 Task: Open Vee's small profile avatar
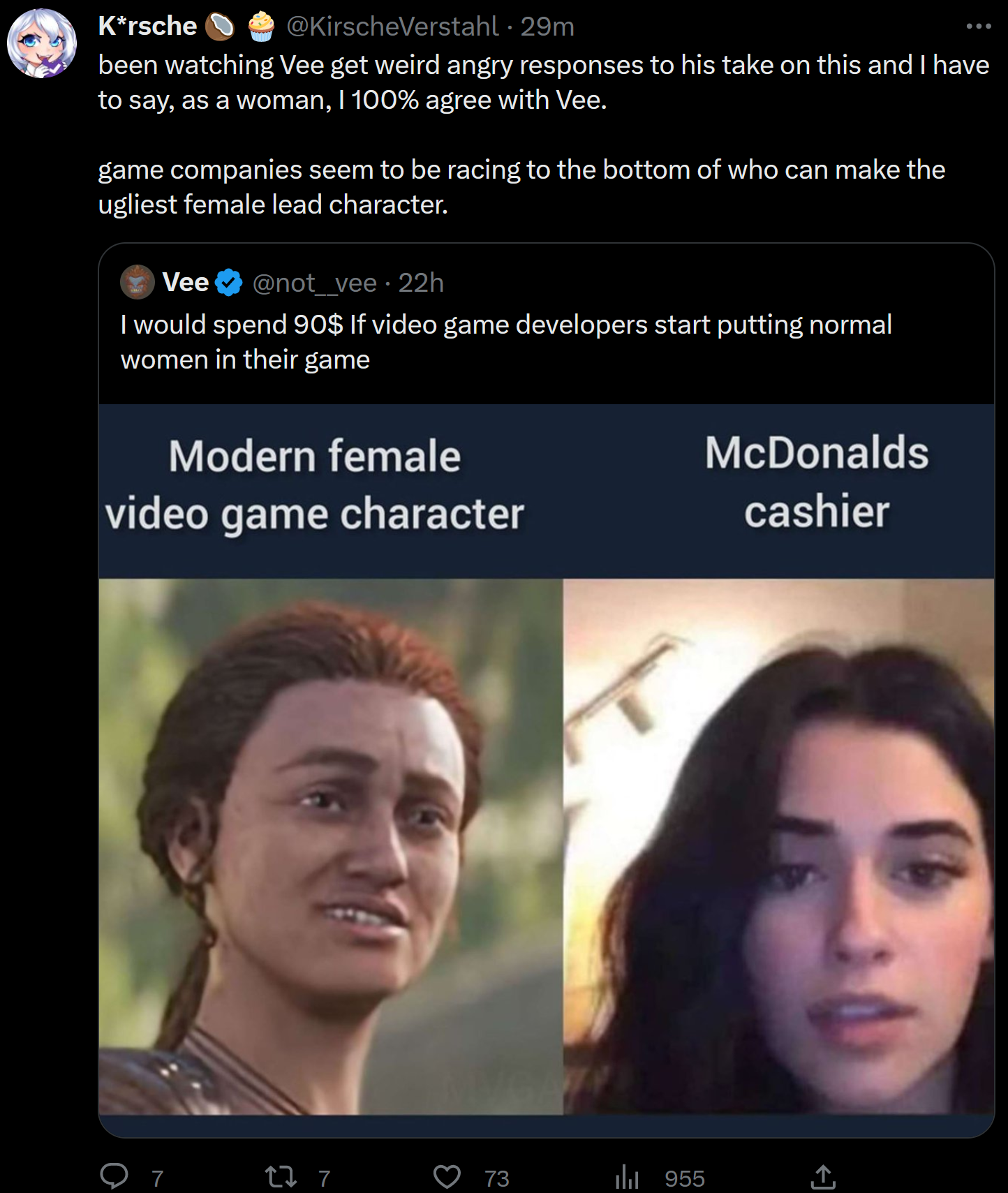(138, 282)
